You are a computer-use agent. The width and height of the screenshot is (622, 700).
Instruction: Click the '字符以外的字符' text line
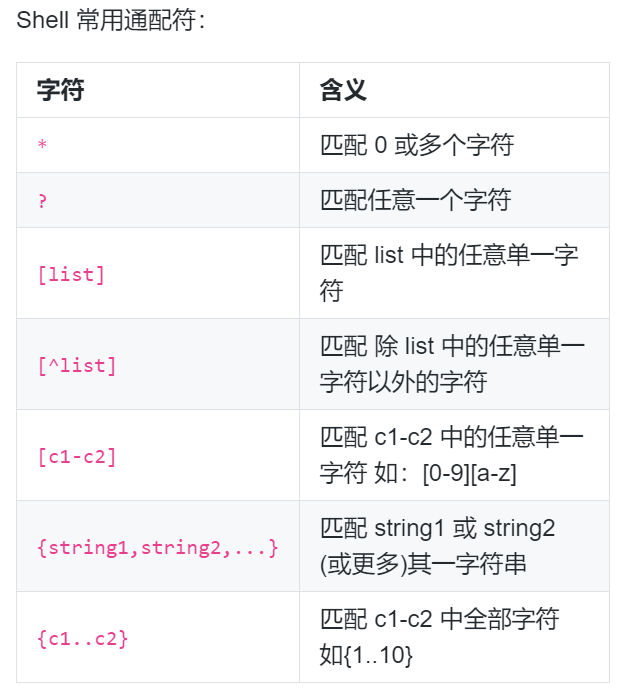(403, 382)
